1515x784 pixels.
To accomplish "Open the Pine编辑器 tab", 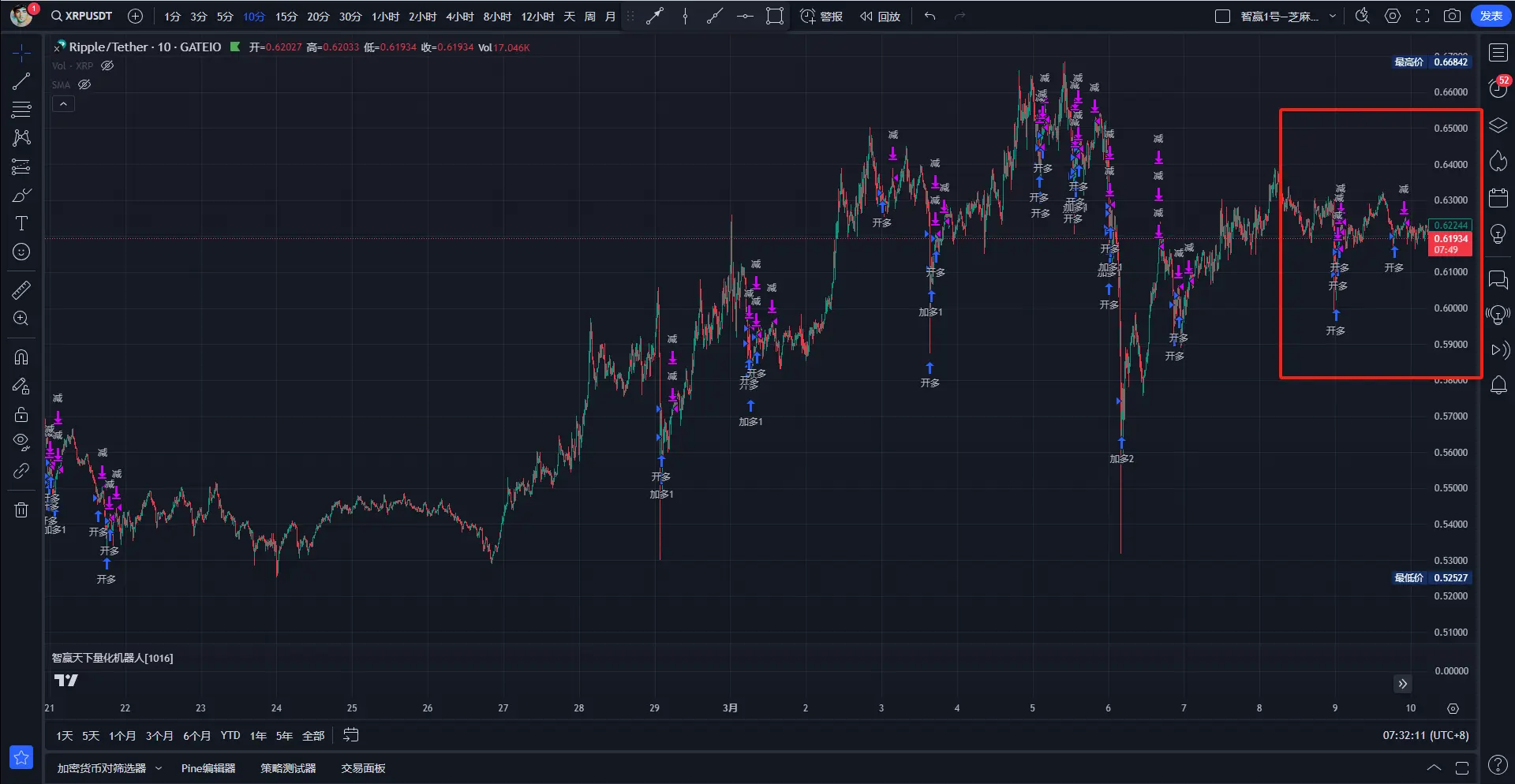I will tap(208, 768).
